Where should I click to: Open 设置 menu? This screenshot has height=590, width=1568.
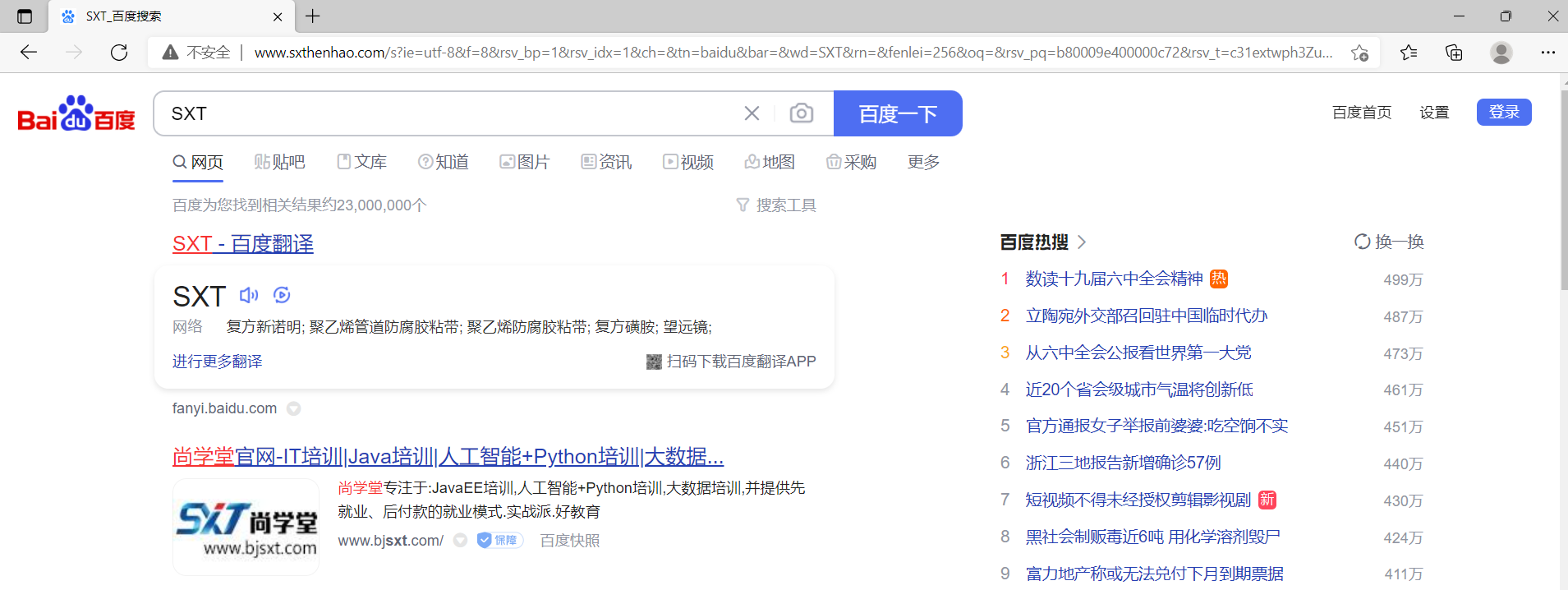click(x=1434, y=113)
